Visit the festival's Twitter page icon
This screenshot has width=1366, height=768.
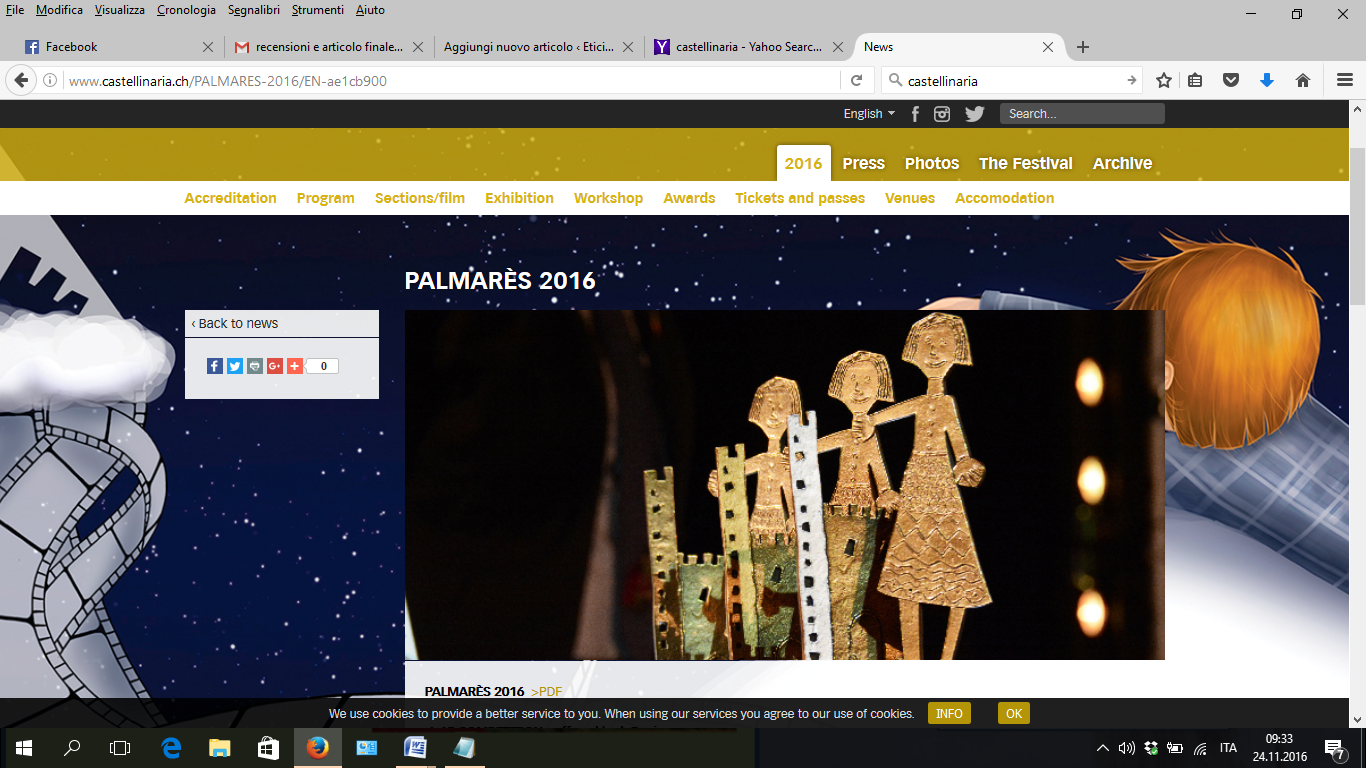[x=974, y=114]
